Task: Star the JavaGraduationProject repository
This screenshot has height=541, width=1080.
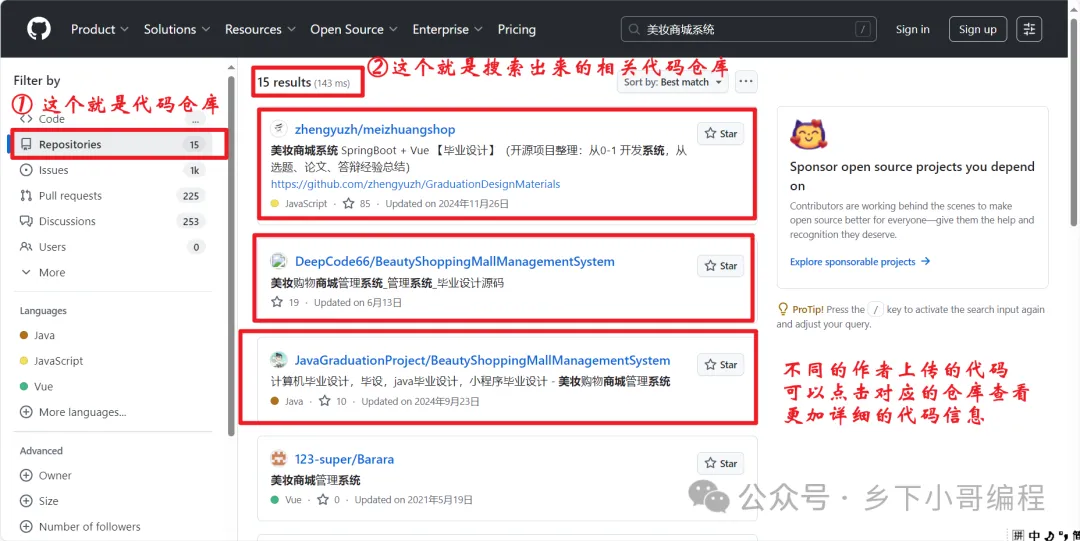Action: [720, 365]
